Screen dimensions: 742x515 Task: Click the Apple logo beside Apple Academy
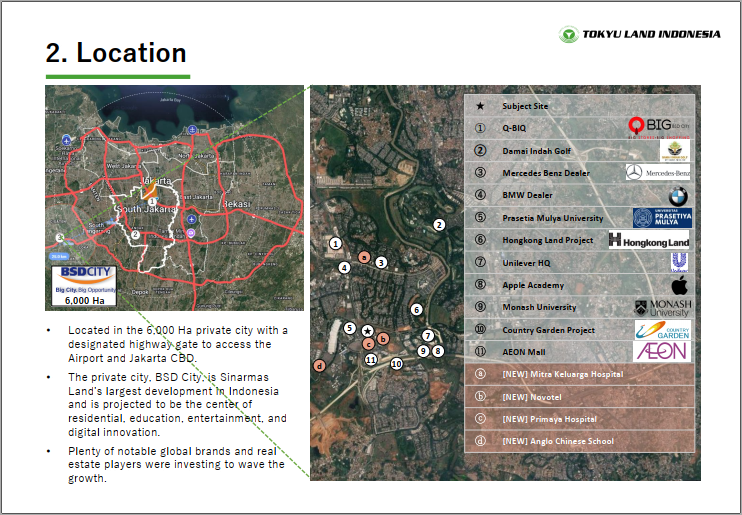point(680,285)
